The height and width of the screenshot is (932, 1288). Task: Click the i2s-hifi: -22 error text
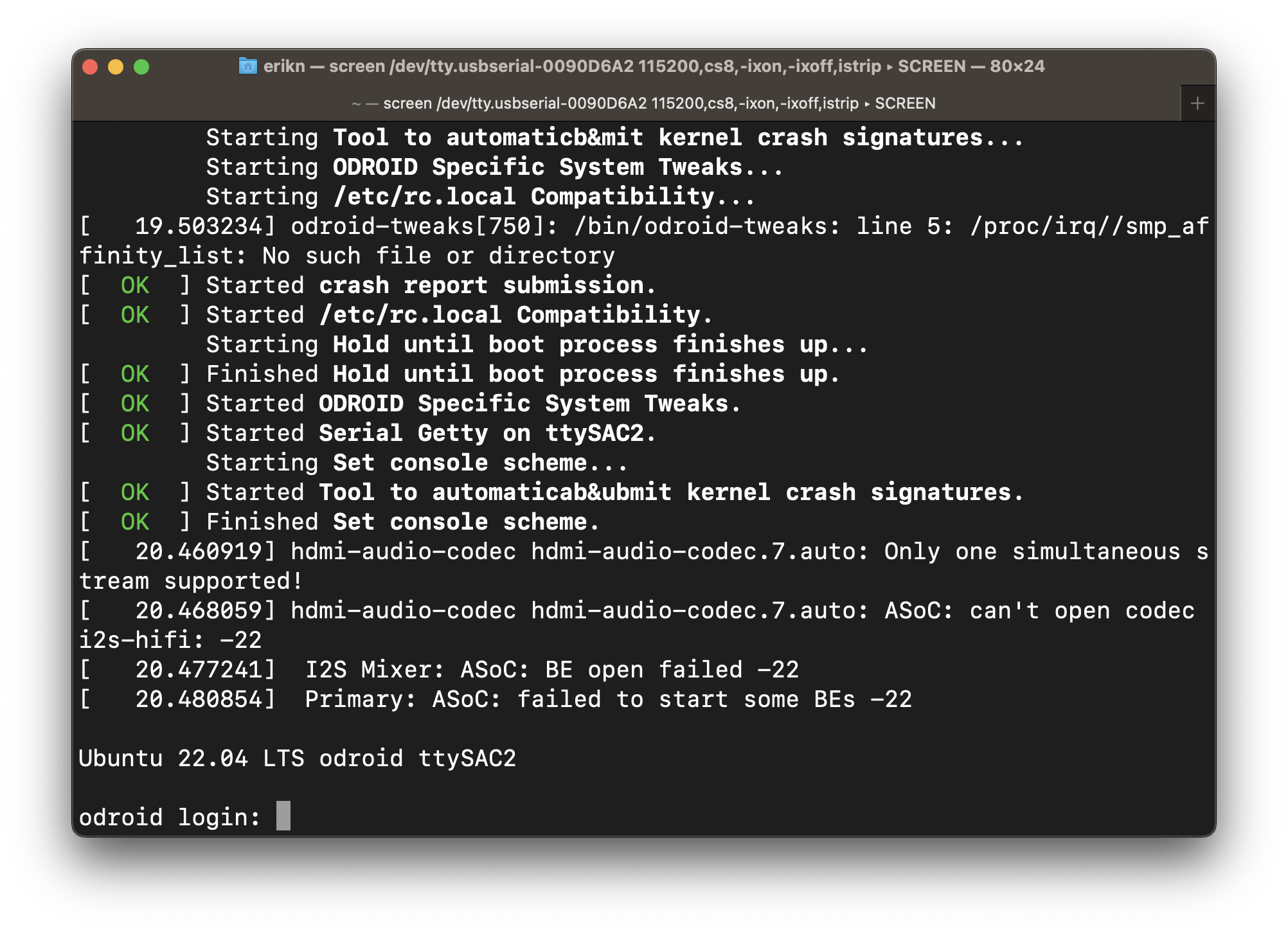pyautogui.click(x=170, y=640)
